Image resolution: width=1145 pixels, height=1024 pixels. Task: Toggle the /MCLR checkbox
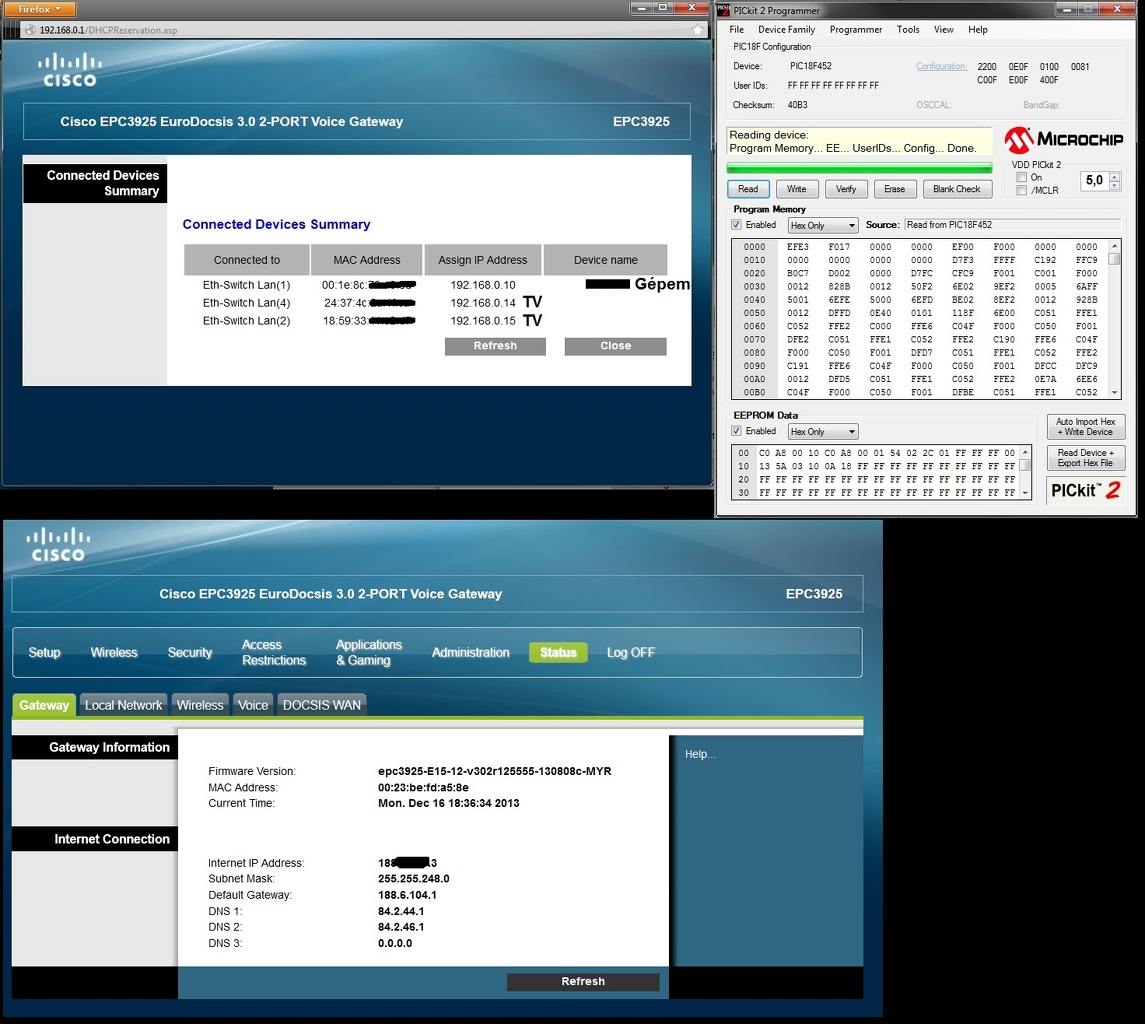[x=1022, y=191]
